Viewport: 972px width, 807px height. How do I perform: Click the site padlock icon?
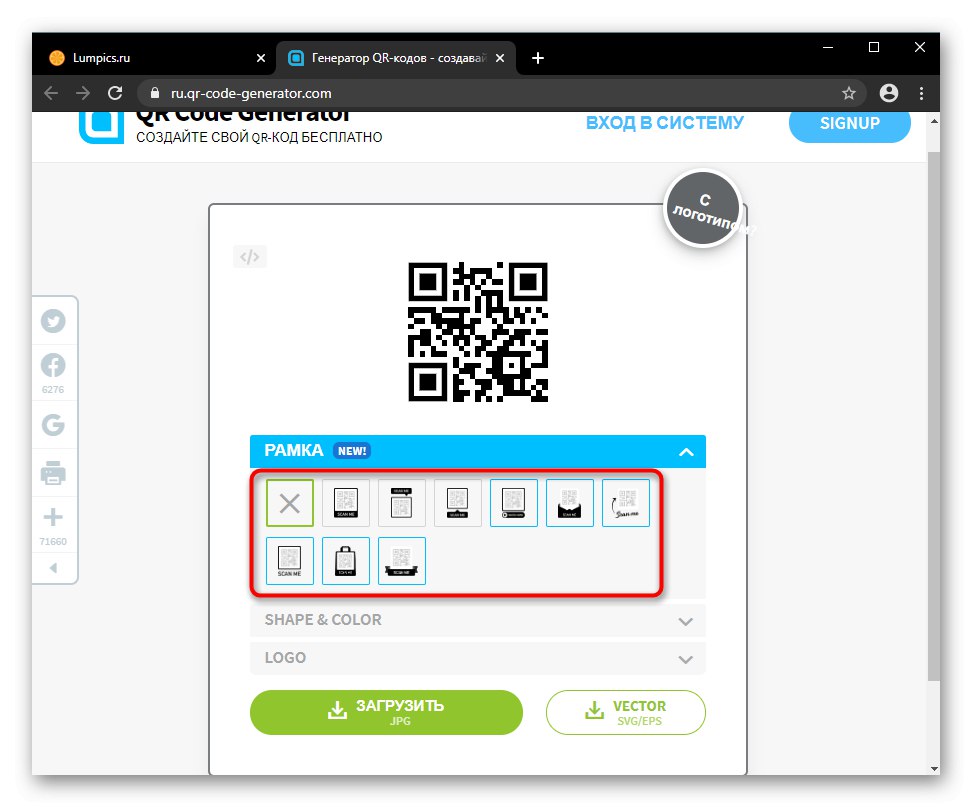pyautogui.click(x=155, y=93)
